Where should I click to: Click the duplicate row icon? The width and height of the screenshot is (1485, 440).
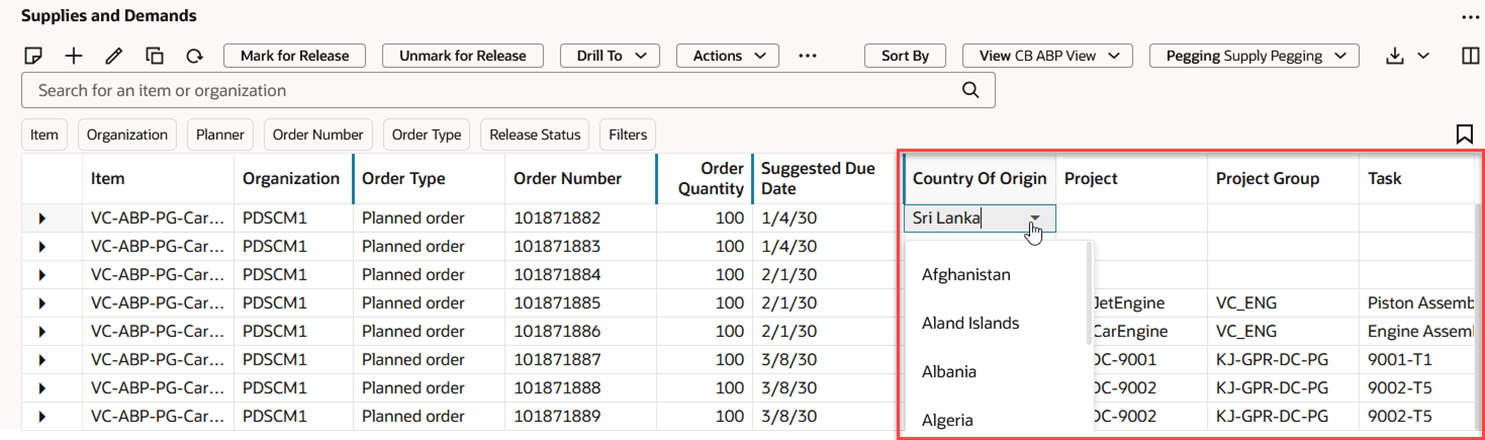pos(154,56)
